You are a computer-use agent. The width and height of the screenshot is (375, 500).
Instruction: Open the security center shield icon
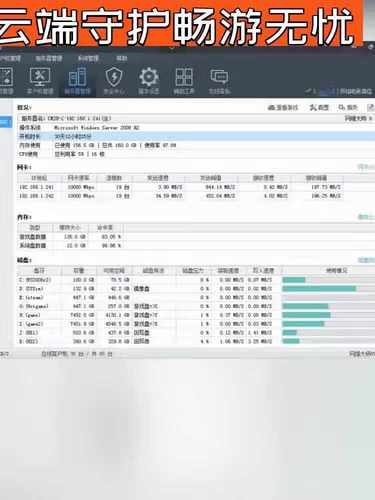(x=114, y=80)
